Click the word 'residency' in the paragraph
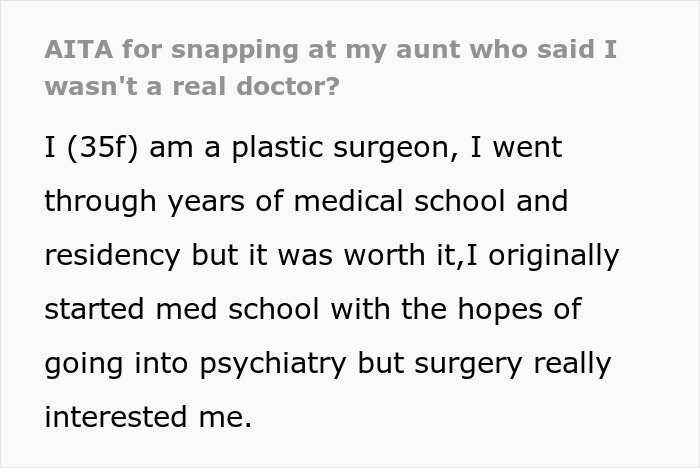700x468 pixels. (x=112, y=255)
